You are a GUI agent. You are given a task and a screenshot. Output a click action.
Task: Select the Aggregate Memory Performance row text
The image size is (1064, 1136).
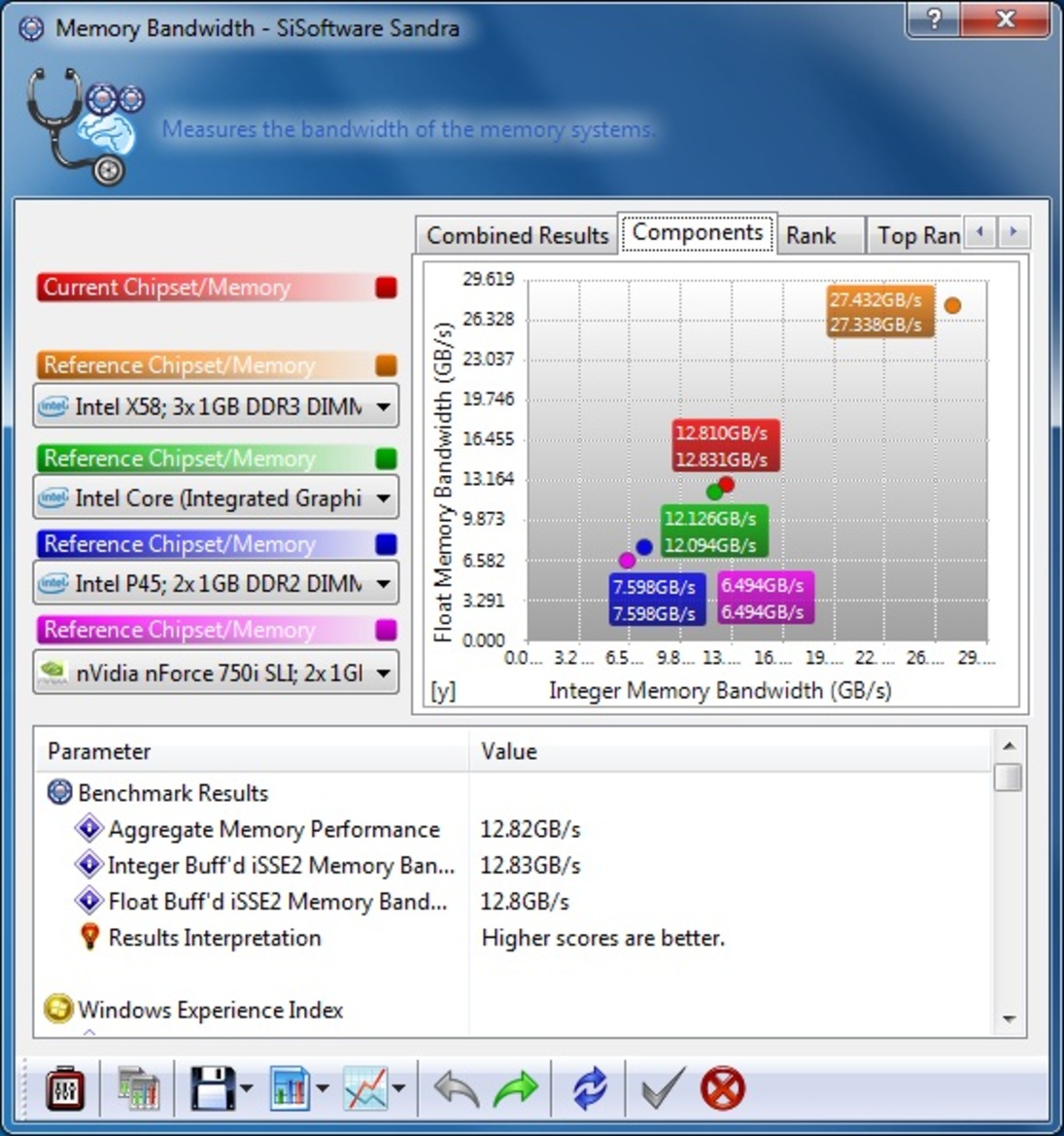274,829
